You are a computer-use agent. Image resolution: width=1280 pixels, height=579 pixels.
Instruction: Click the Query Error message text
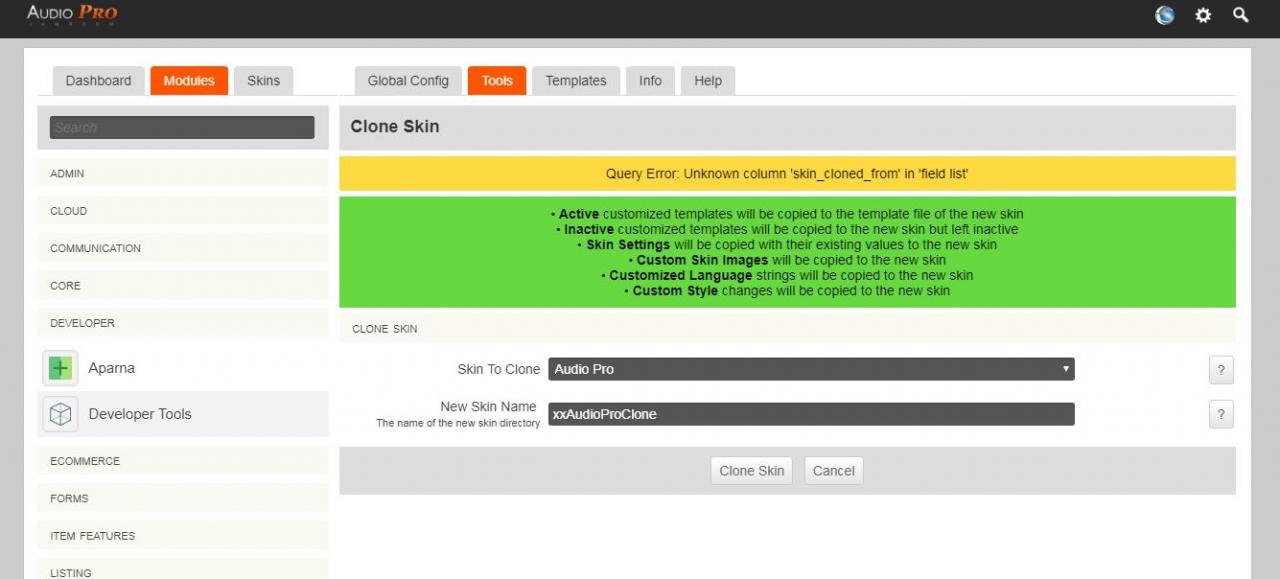tap(787, 174)
